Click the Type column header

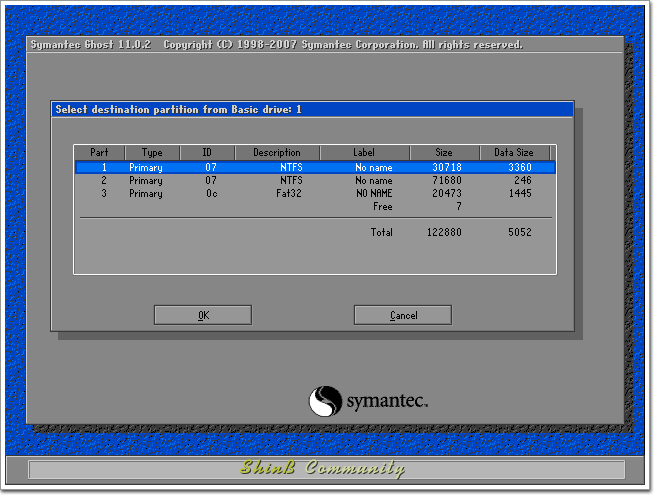pos(152,152)
